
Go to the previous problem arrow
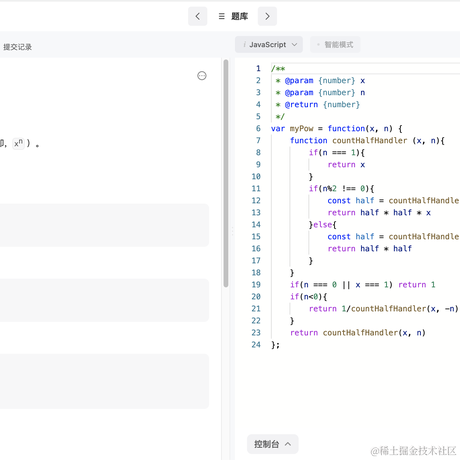[x=197, y=16]
